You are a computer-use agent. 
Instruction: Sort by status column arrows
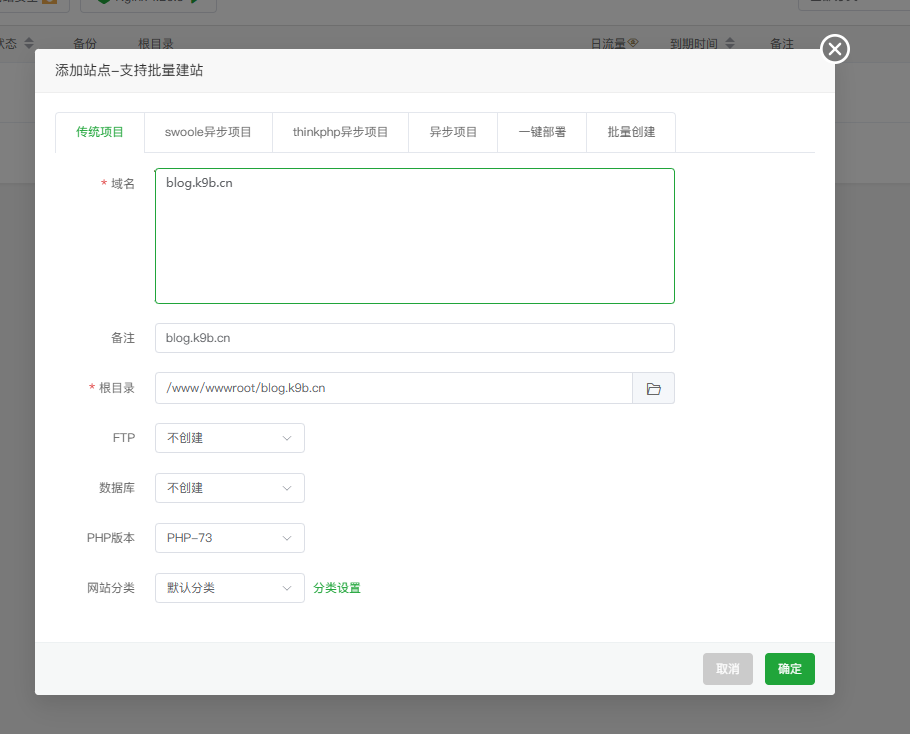(29, 43)
